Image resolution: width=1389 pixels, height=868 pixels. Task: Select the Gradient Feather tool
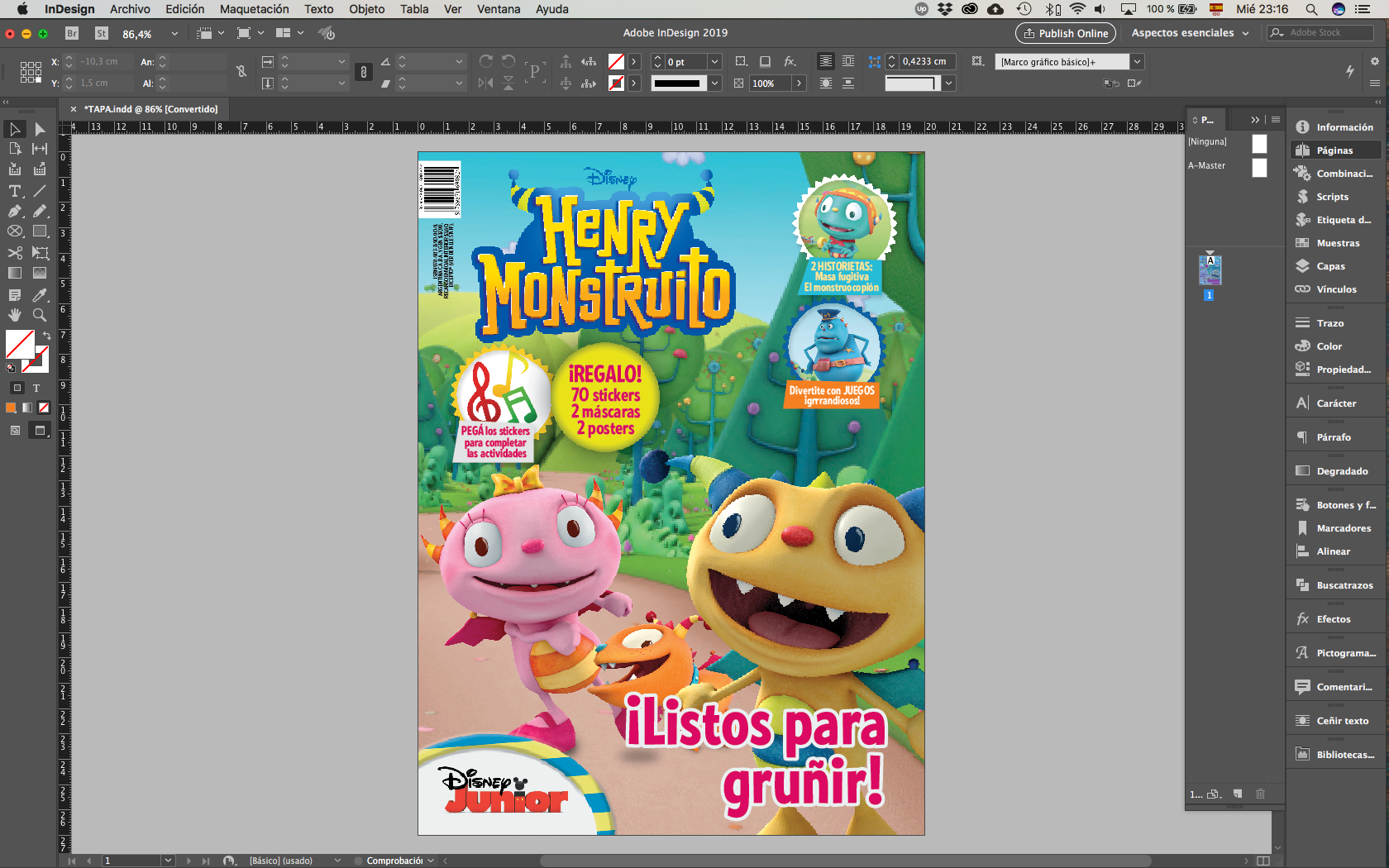coord(40,273)
